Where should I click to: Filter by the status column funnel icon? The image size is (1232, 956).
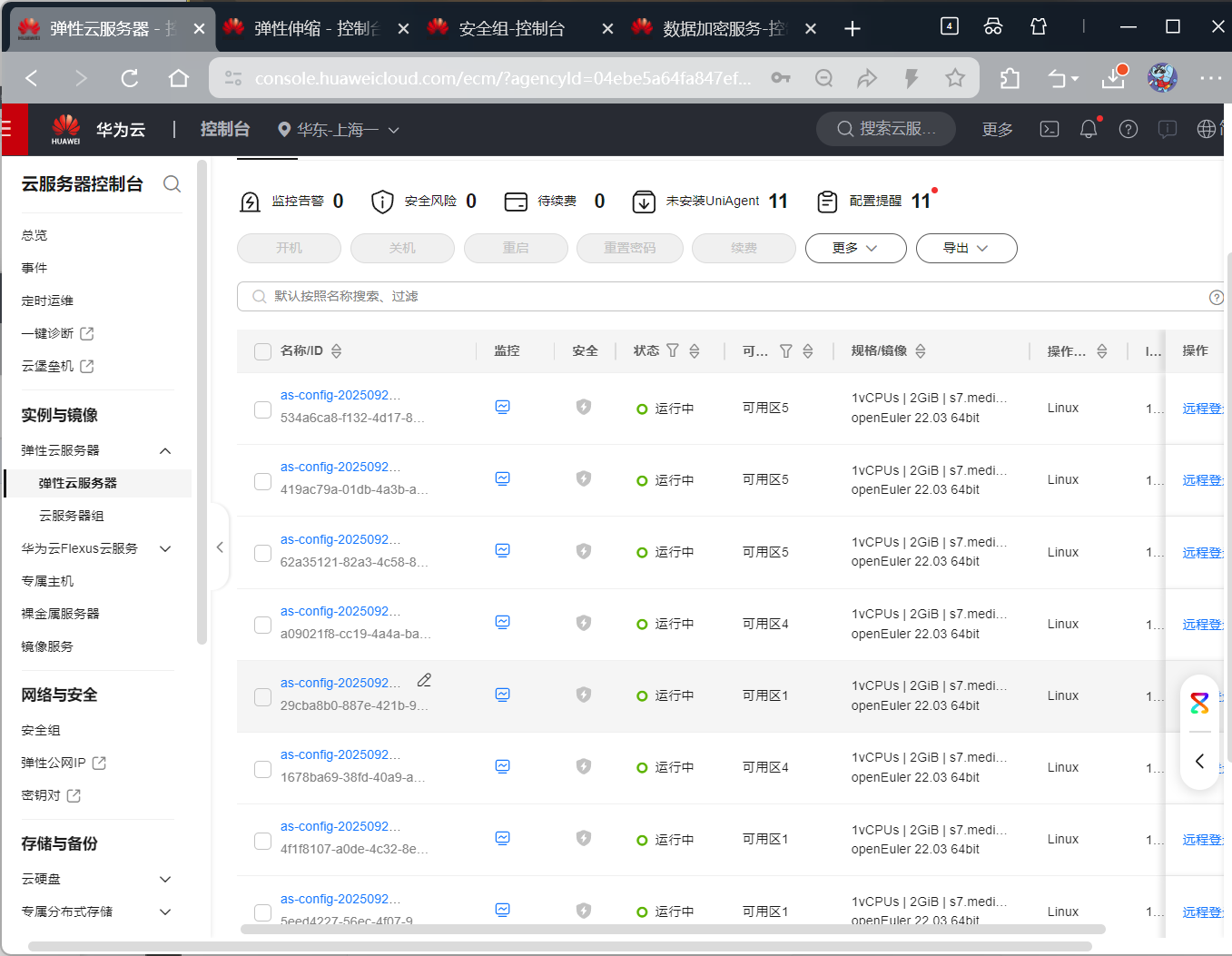click(x=673, y=350)
